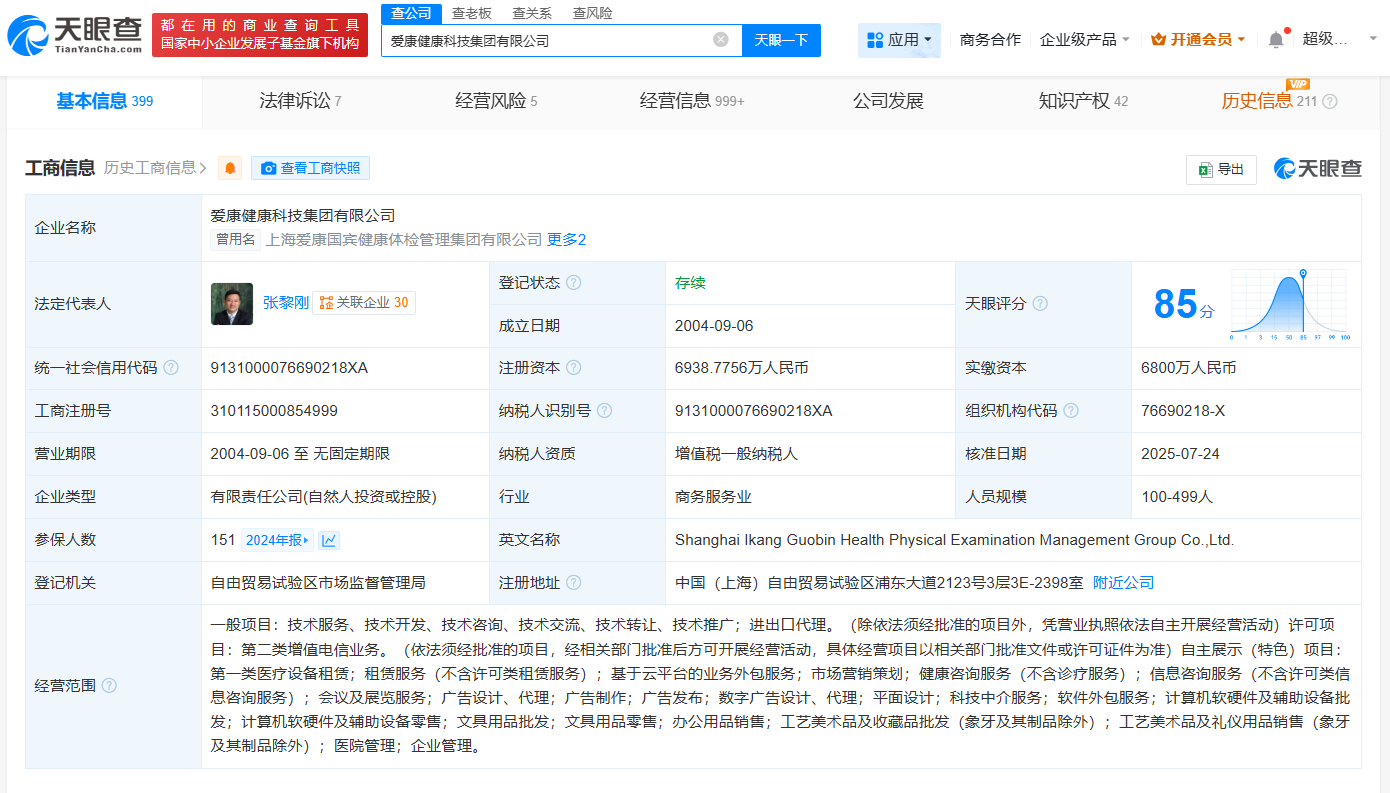Screen dimensions: 1390x793
Task: Click the TianYanCha logo at top left
Action: pos(74,36)
